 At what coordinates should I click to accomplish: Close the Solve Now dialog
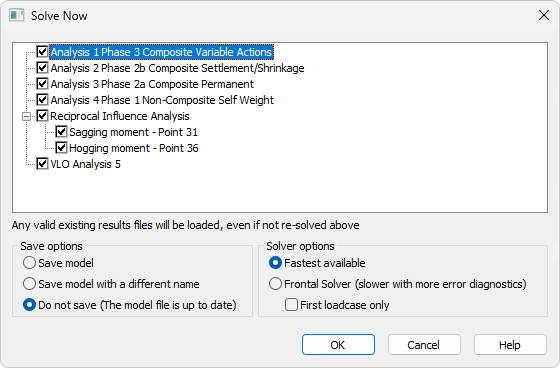[544, 15]
